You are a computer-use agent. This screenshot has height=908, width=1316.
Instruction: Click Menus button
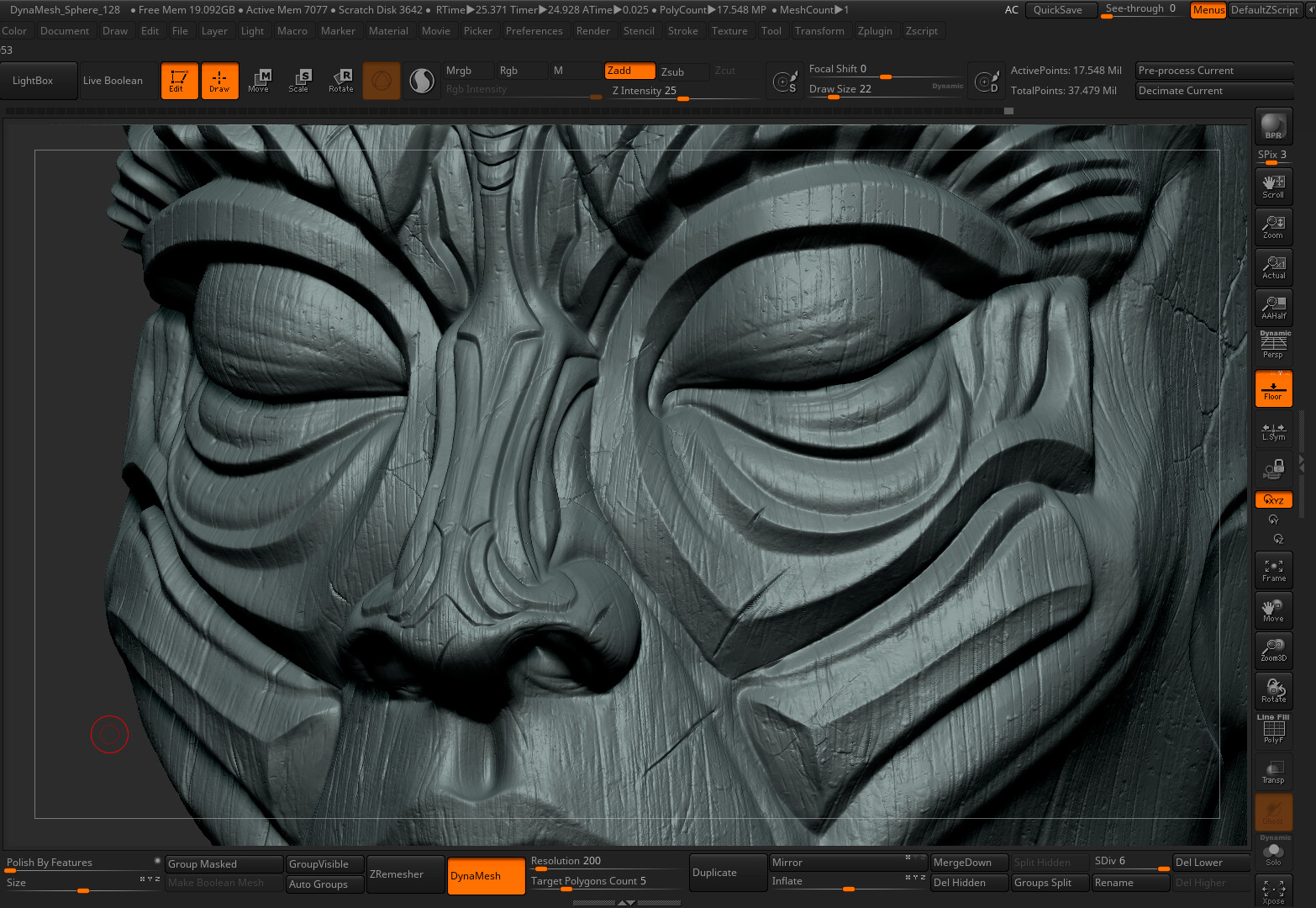click(x=1208, y=10)
